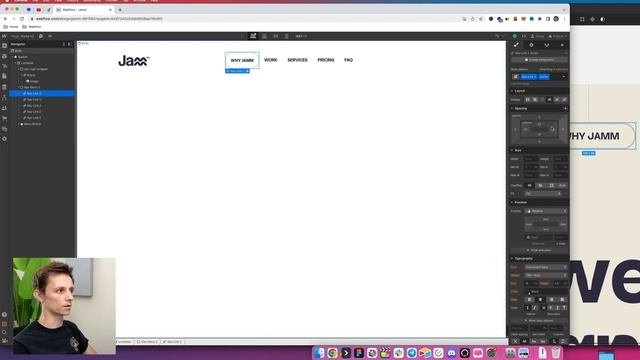Open Trash in the Dock
This screenshot has height=360, width=640.
click(556, 353)
